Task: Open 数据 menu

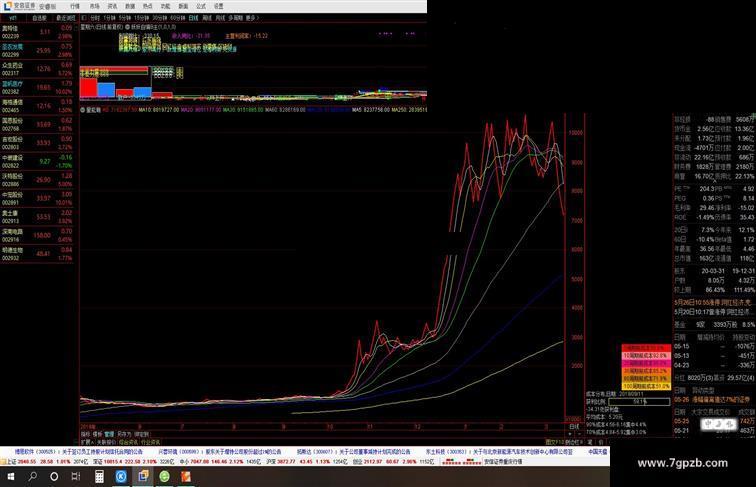Action: (x=130, y=6)
